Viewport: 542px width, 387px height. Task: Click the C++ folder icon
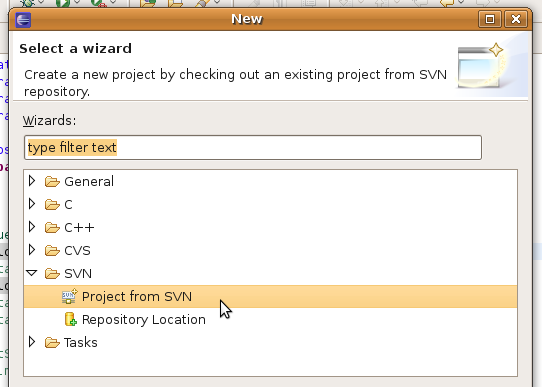click(x=52, y=227)
